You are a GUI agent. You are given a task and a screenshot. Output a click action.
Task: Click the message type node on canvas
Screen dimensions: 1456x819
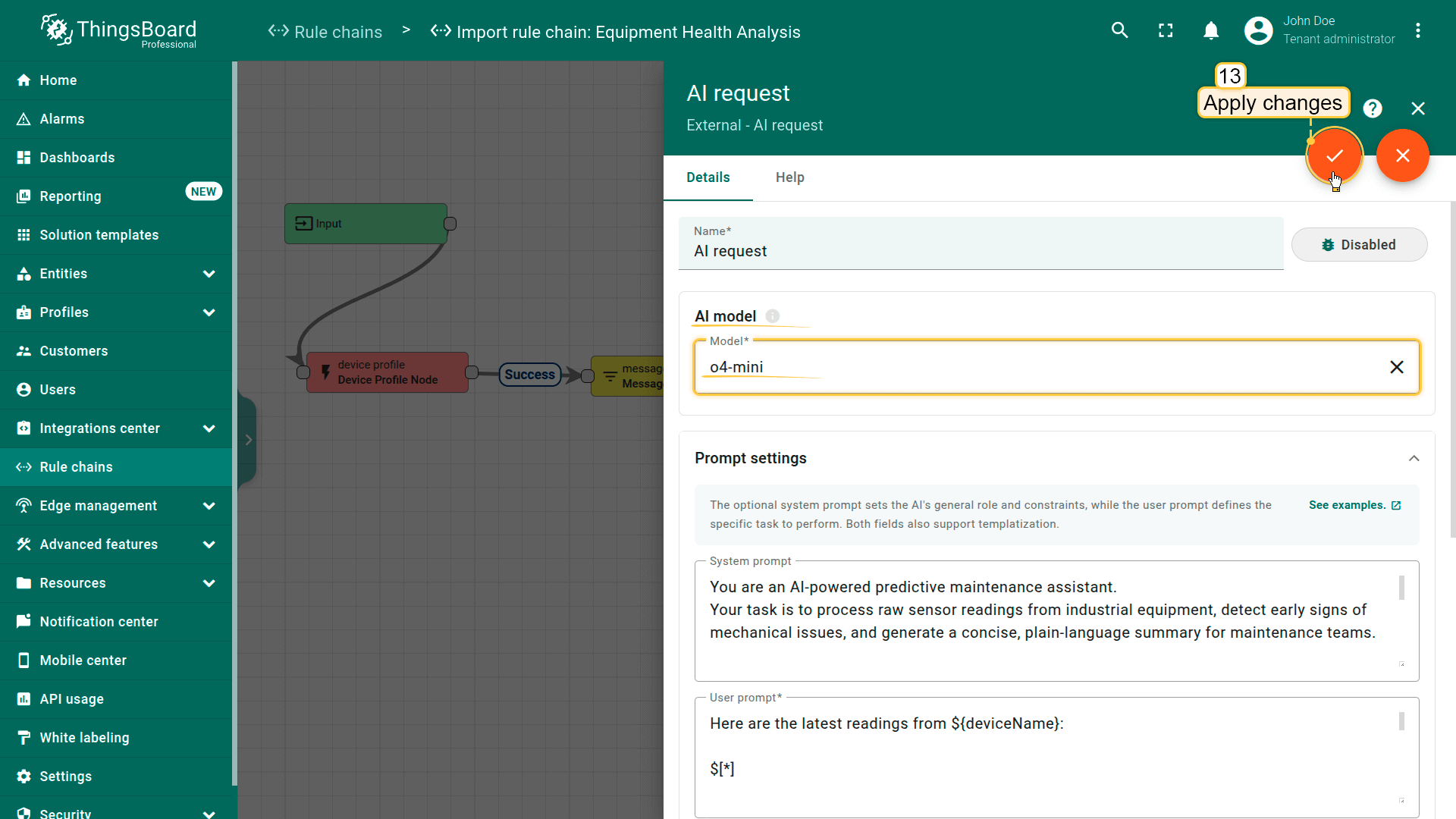click(628, 375)
